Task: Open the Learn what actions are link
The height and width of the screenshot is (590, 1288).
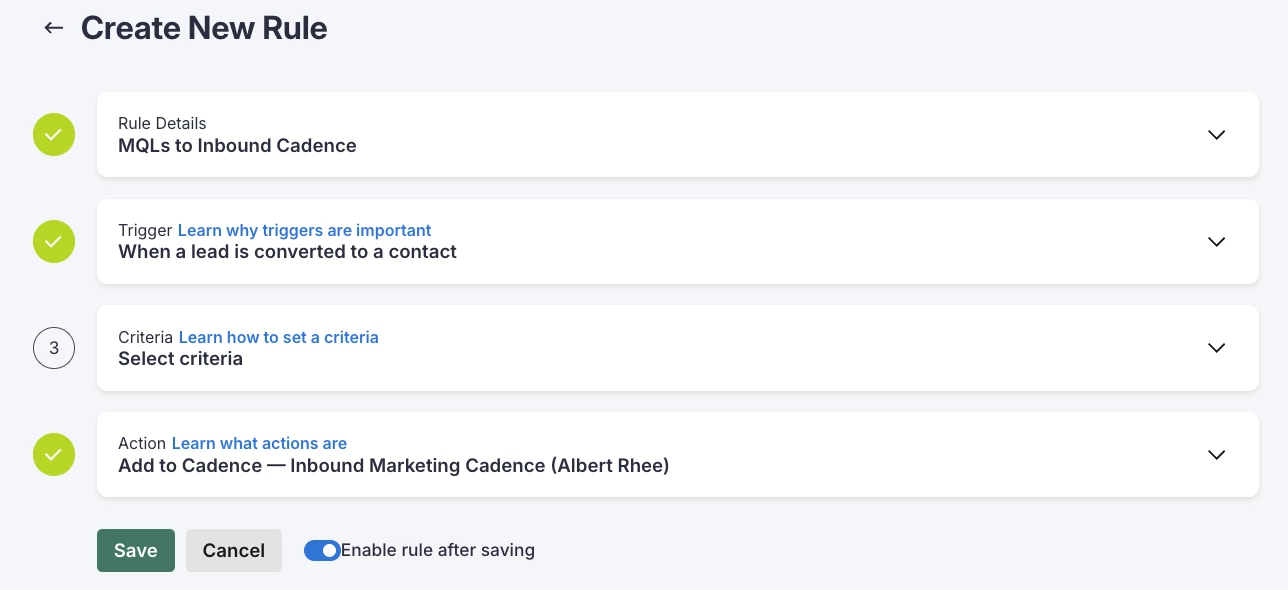Action: tap(259, 443)
